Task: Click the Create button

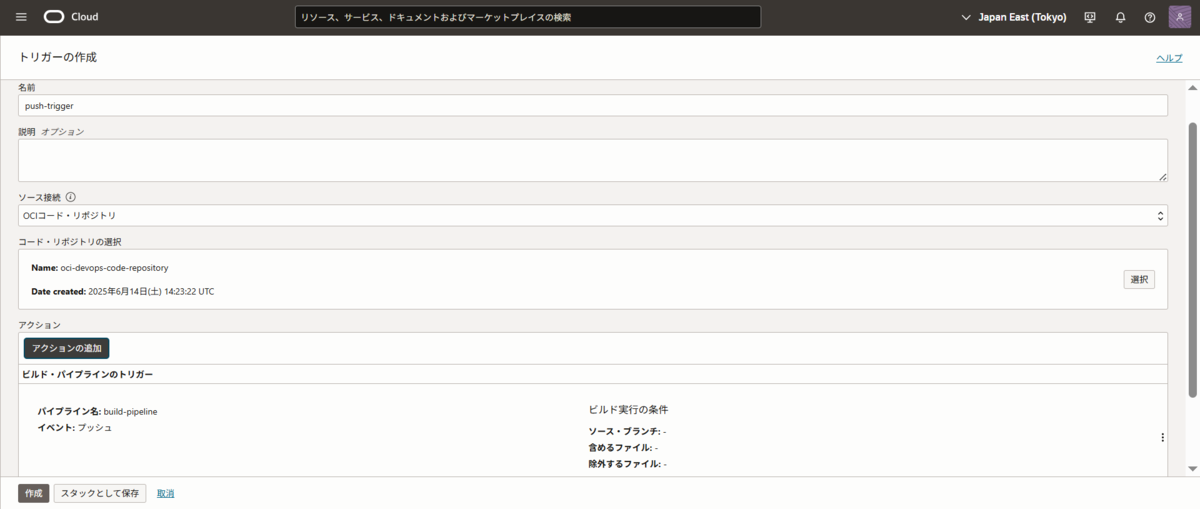Action: (33, 493)
